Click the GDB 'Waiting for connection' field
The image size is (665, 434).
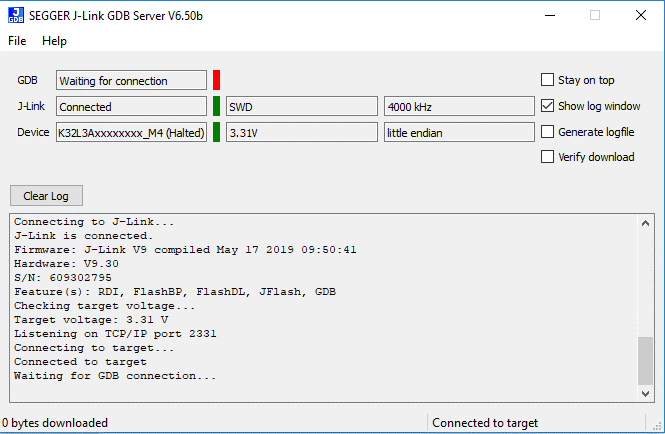(x=131, y=80)
